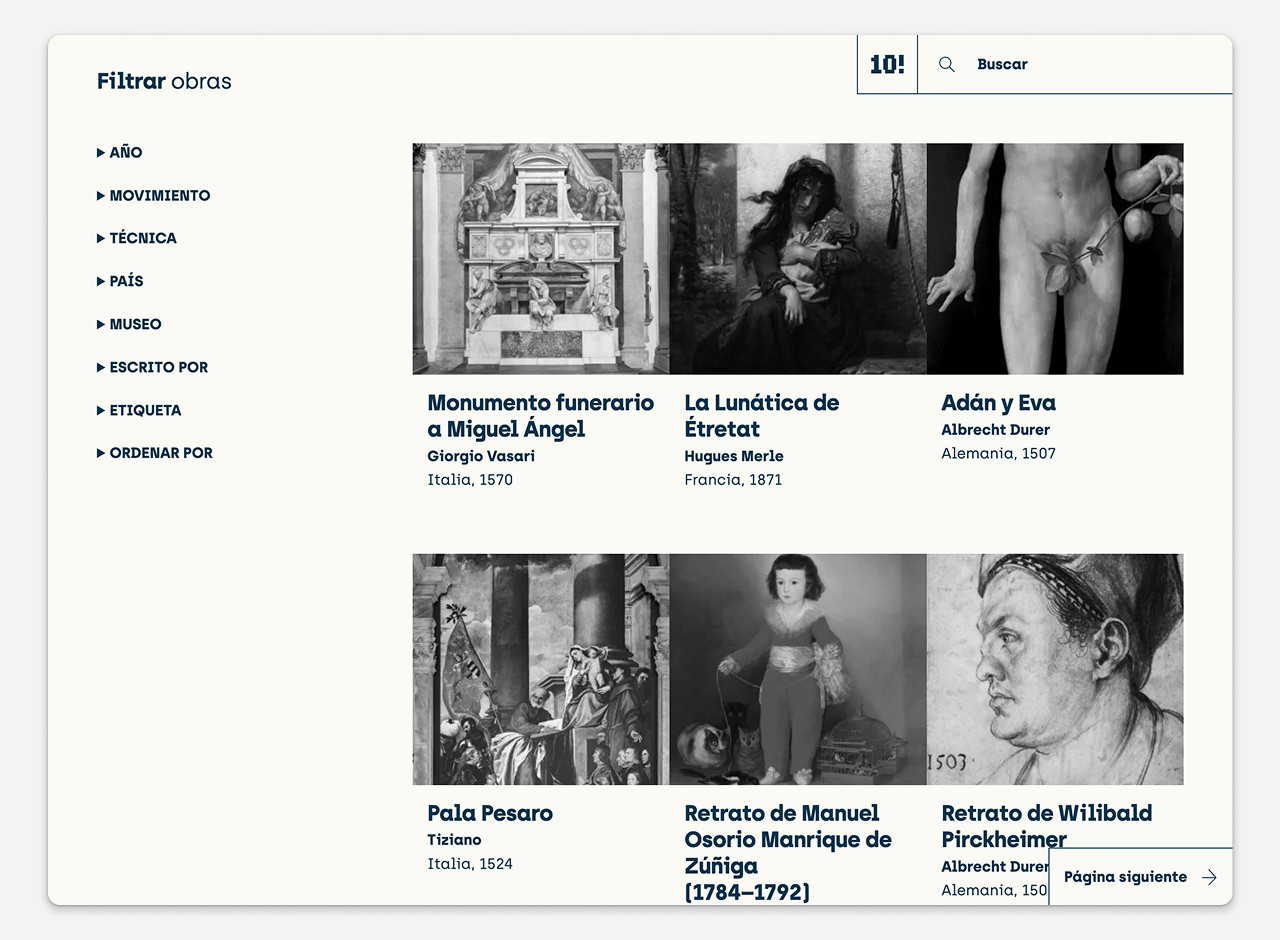
Task: Click the Giorgio Vasari author name
Action: pyautogui.click(x=481, y=456)
